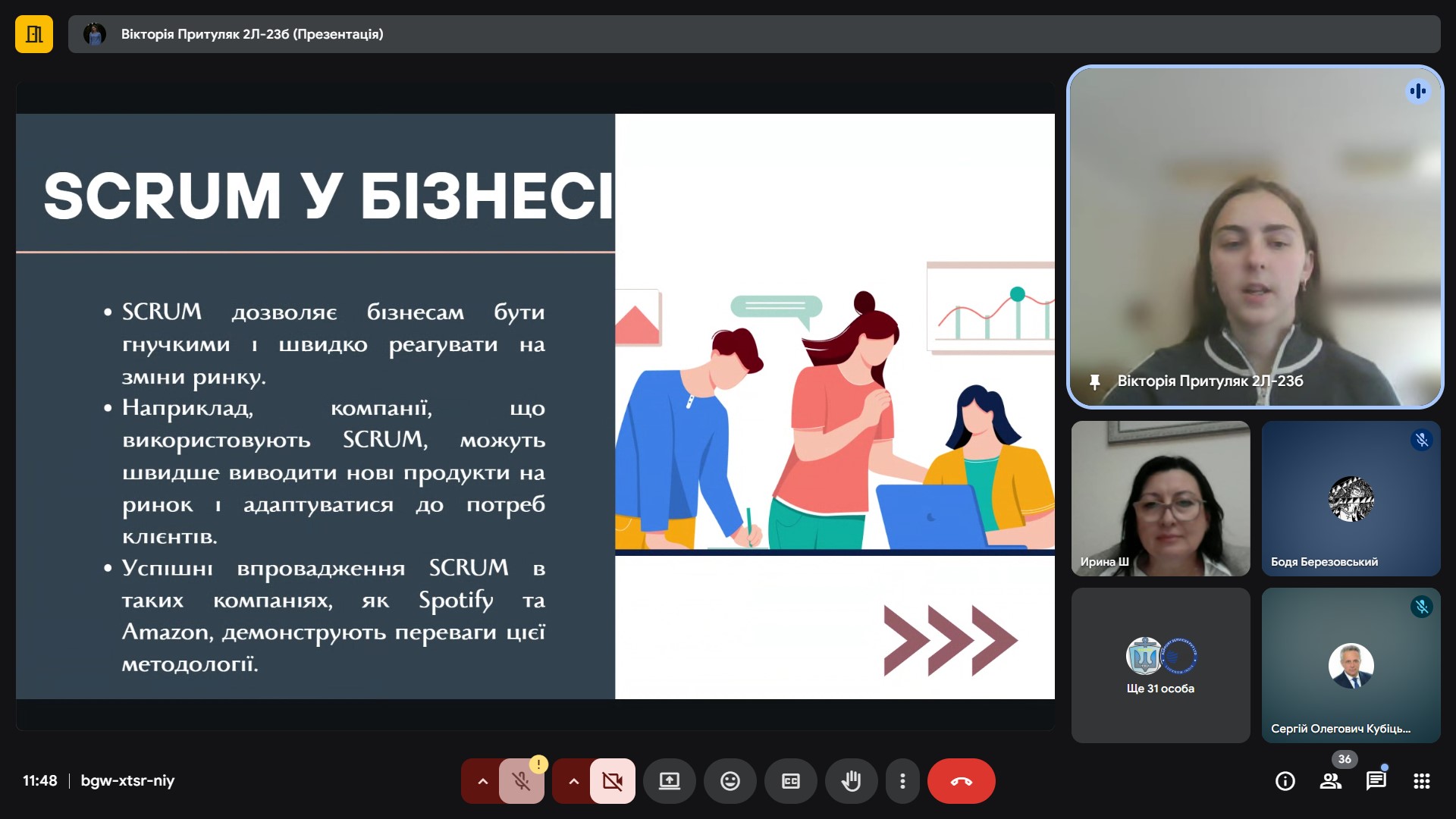Select the Ирина Ш video tile

(x=1160, y=498)
